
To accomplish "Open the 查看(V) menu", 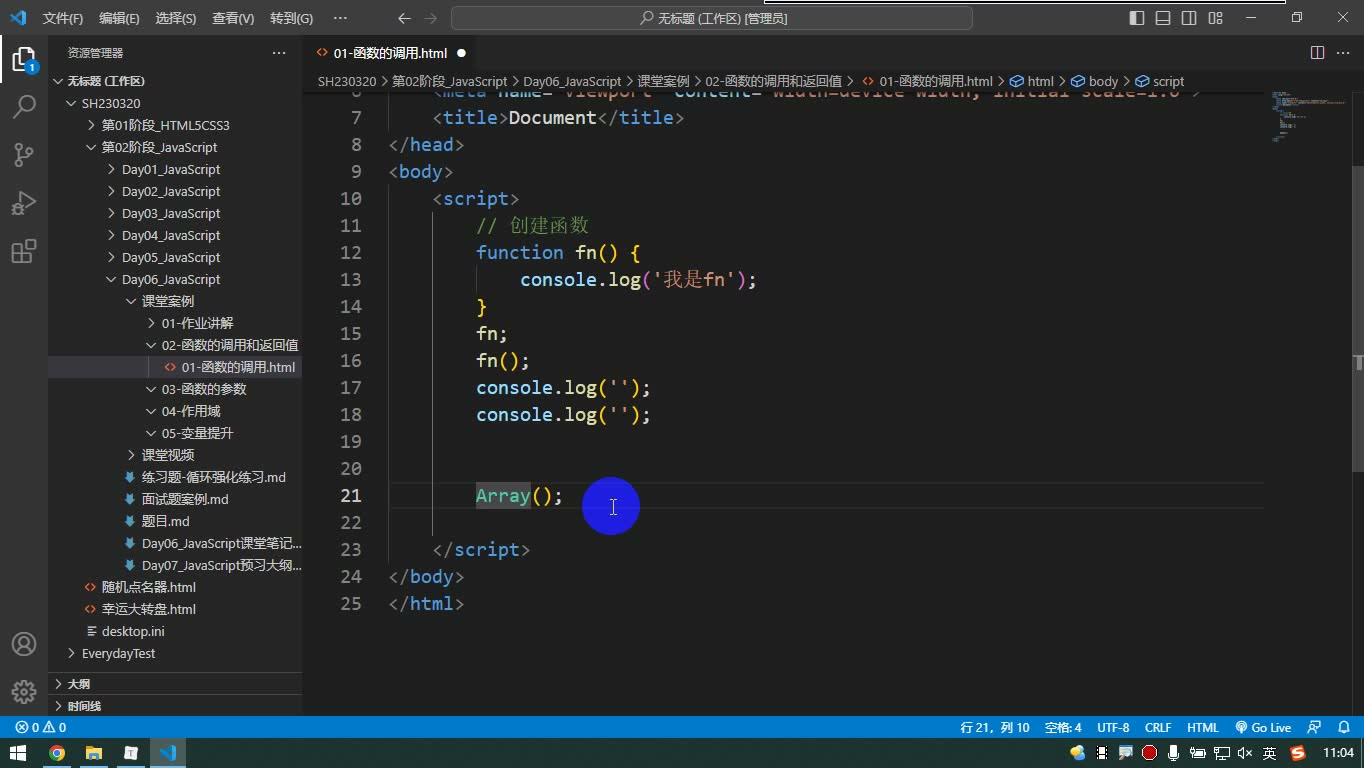I will point(233,18).
